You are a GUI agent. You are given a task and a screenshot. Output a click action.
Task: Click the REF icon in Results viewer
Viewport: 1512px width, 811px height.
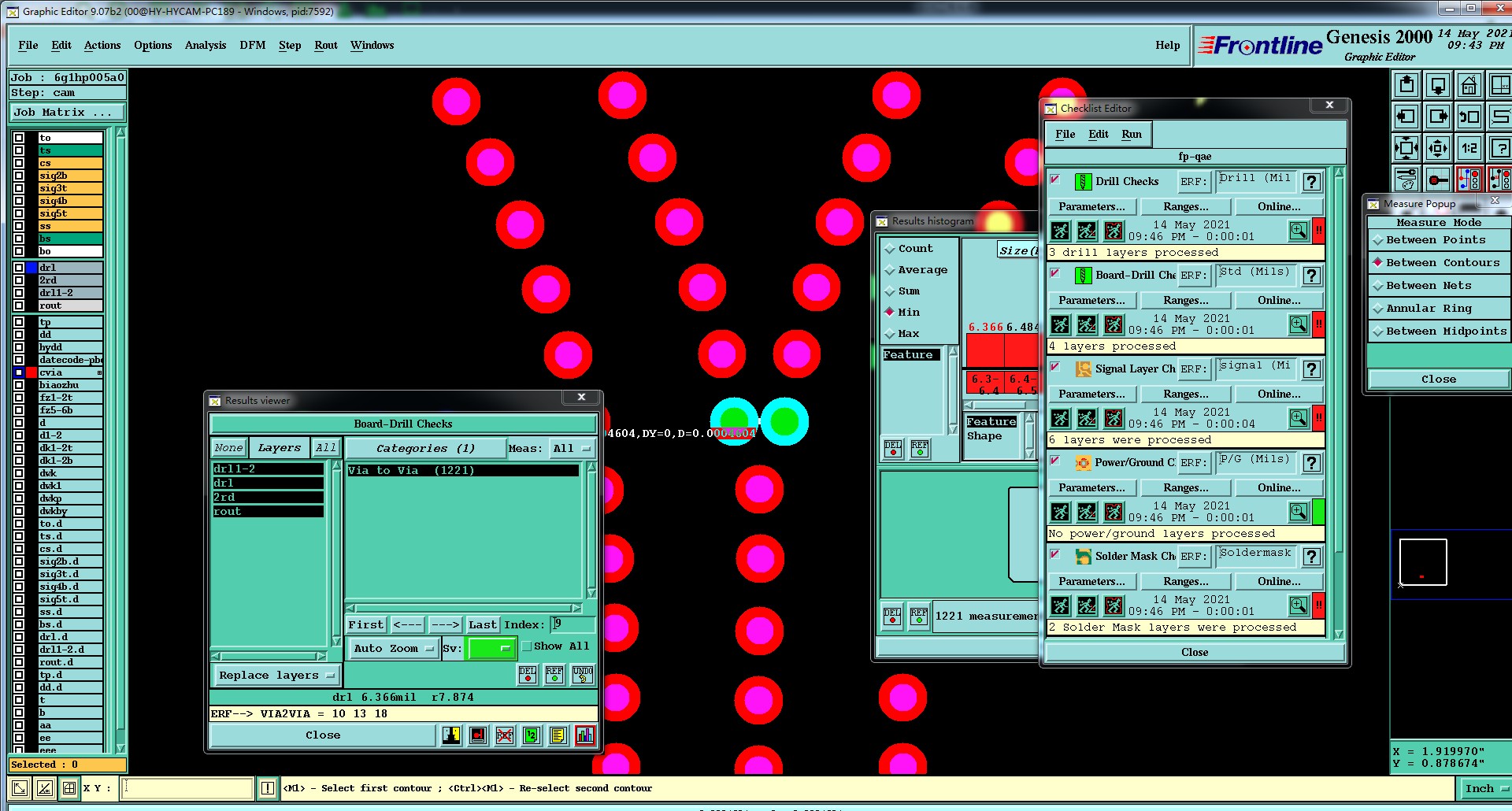click(554, 675)
